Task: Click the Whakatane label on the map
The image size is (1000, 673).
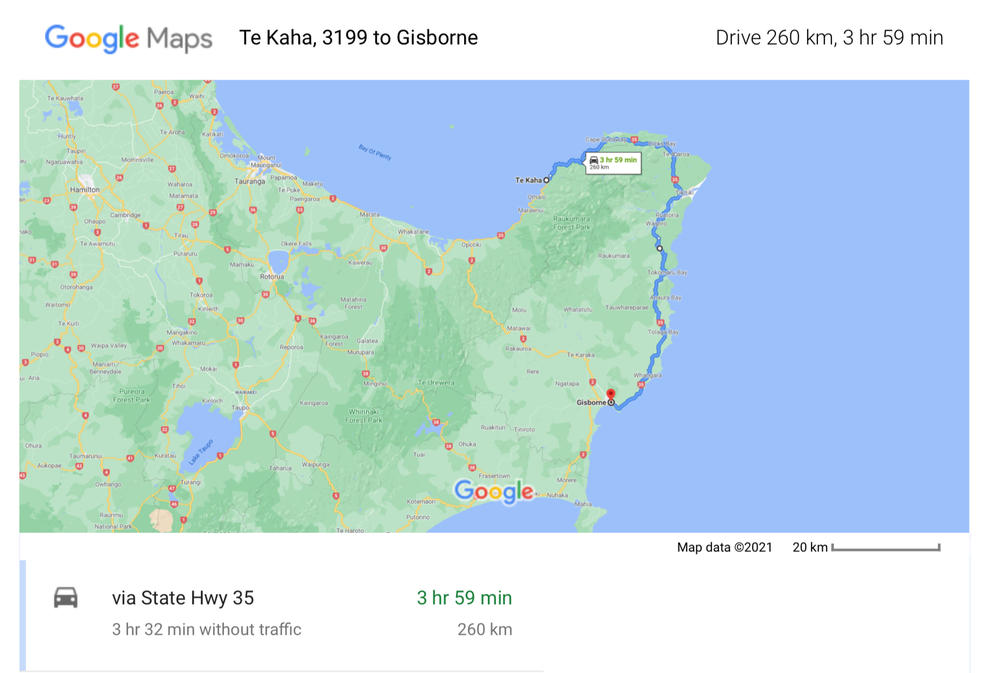Action: [x=413, y=232]
